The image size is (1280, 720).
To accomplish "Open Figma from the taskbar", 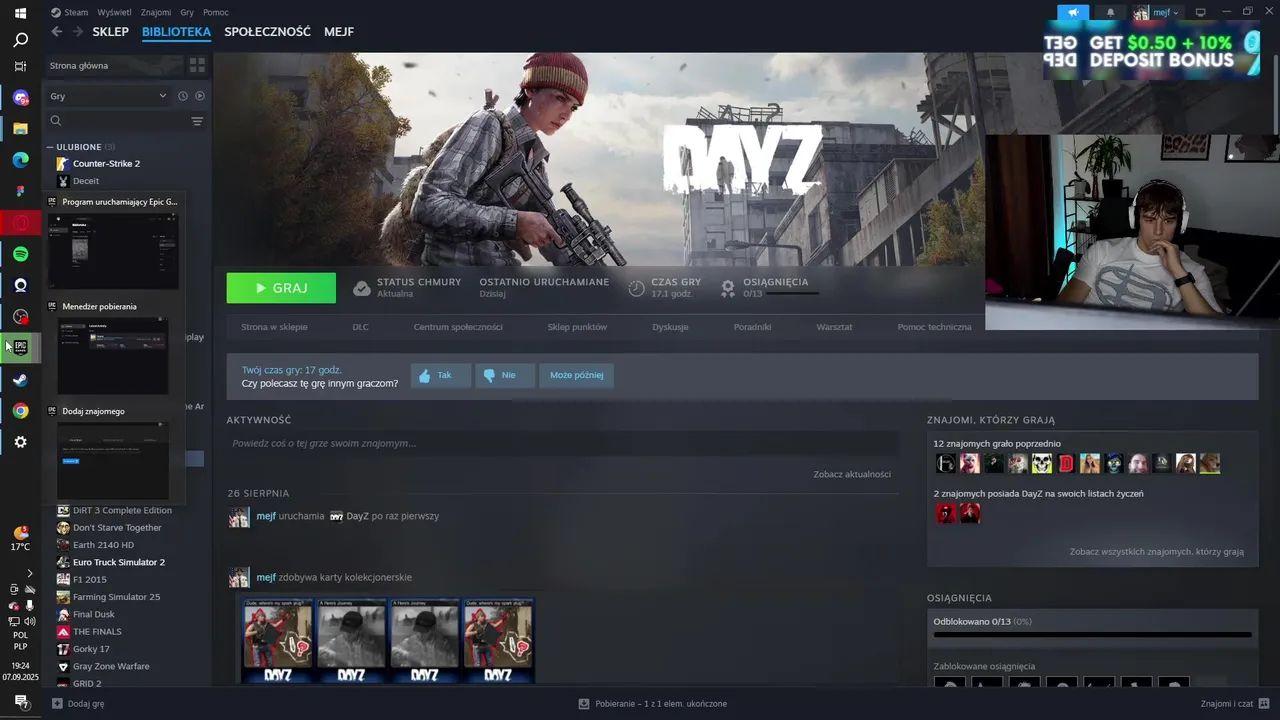I will [x=20, y=192].
